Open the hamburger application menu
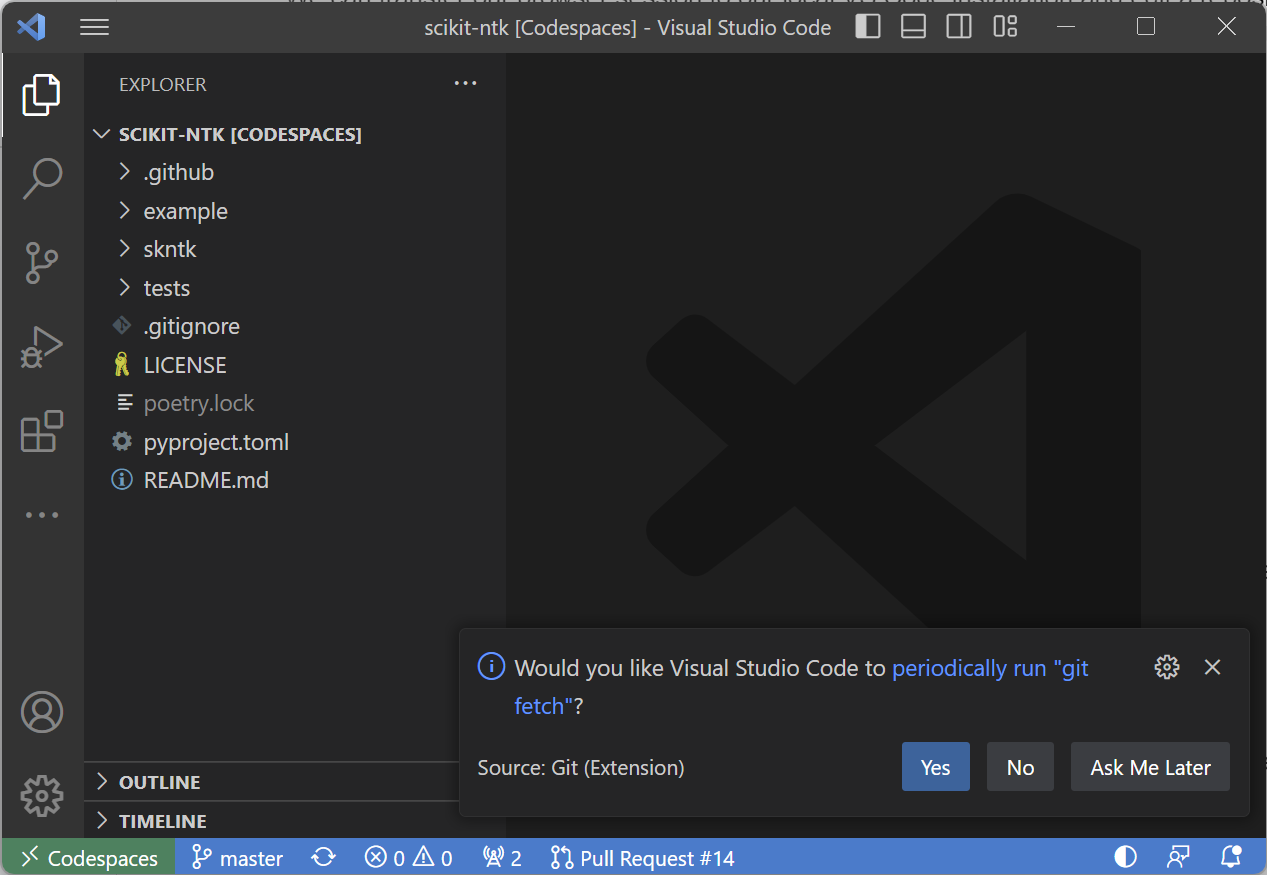1267x875 pixels. coord(94,27)
